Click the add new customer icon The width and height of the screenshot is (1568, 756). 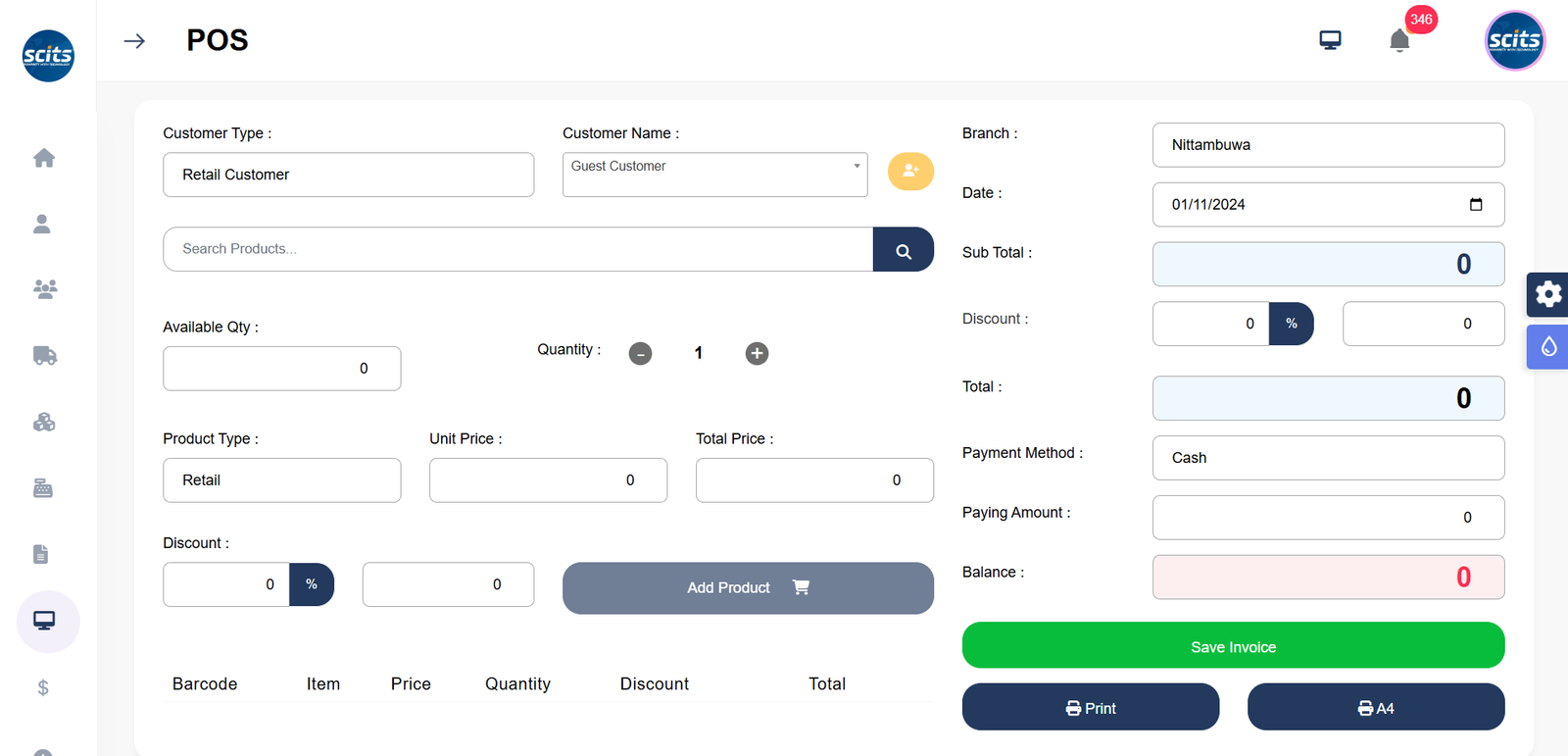click(910, 172)
